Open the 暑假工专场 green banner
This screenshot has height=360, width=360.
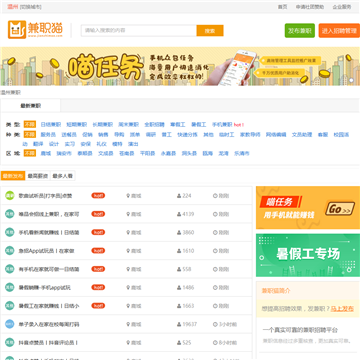308,255
